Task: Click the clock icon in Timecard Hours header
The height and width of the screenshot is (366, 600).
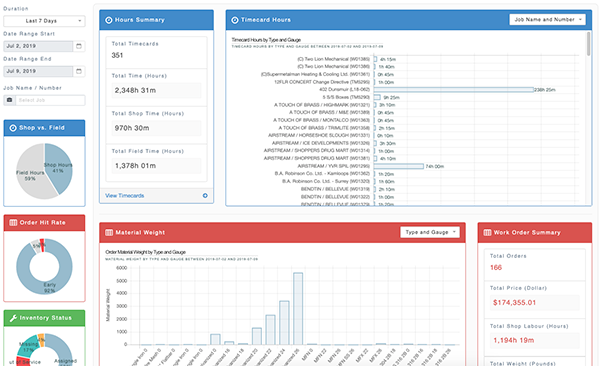Action: click(x=235, y=20)
